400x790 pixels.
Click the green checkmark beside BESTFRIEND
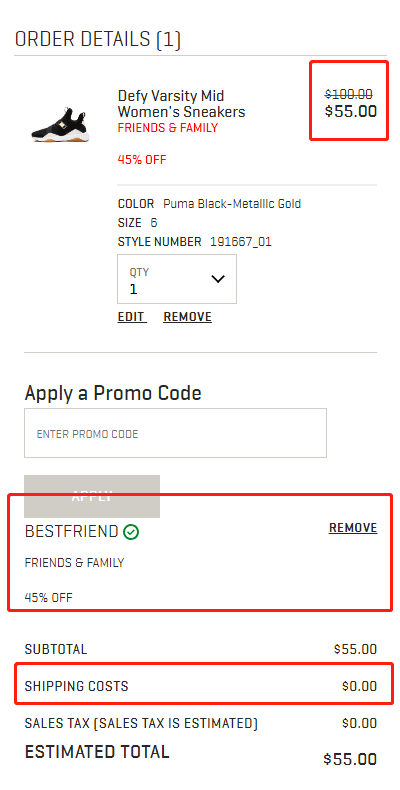click(131, 532)
